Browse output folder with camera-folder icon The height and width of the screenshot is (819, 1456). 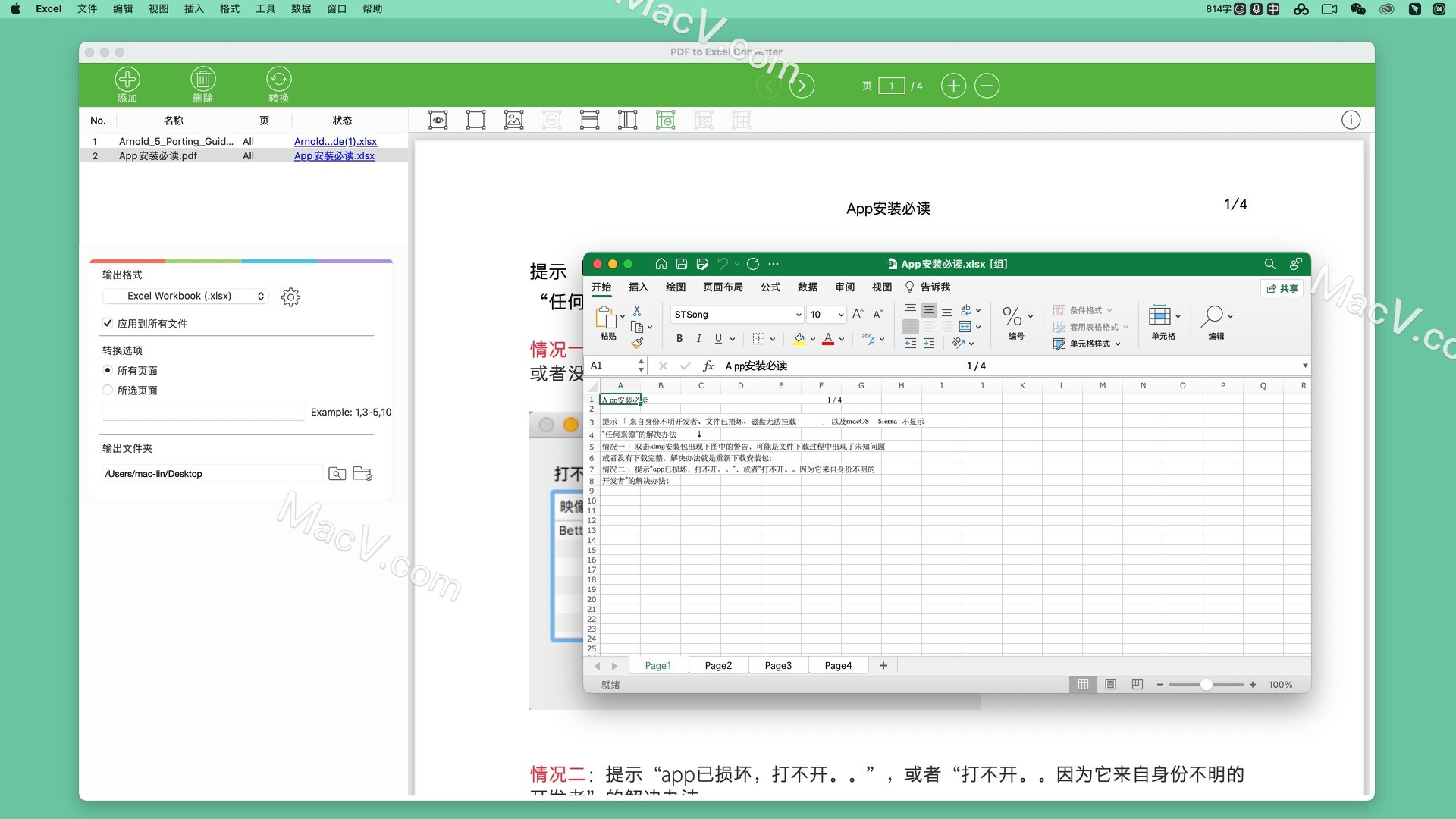[x=337, y=474]
